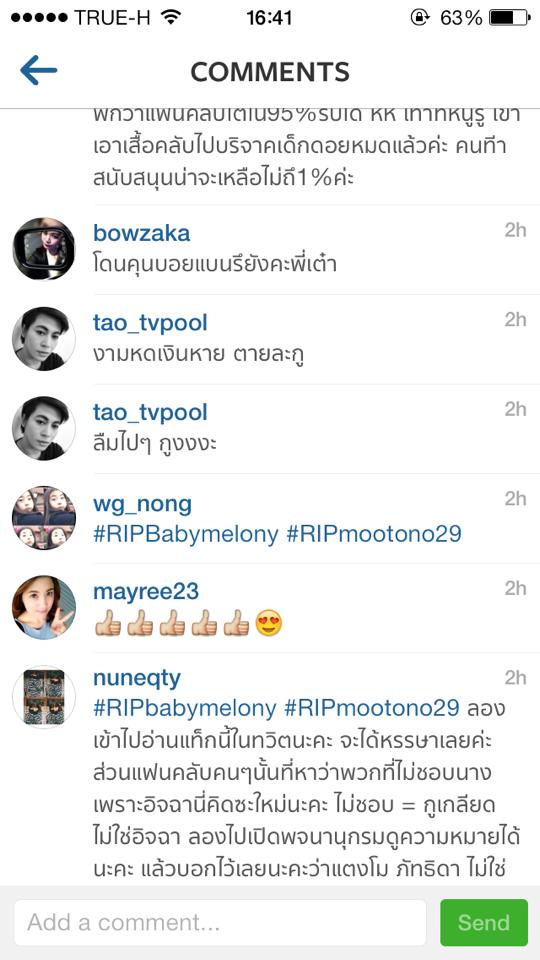Open wg_nong's avatar
The image size is (540, 960).
[x=43, y=518]
